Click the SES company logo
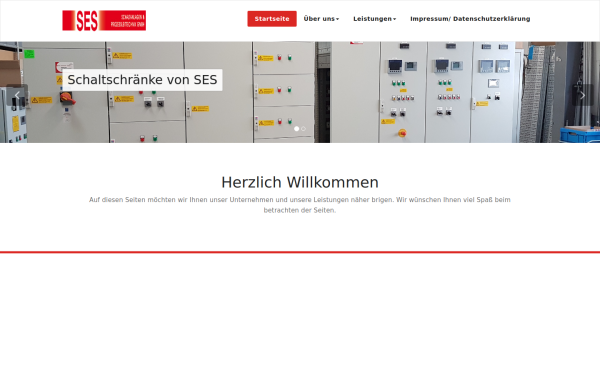Viewport: 600px width, 375px height. click(104, 20)
